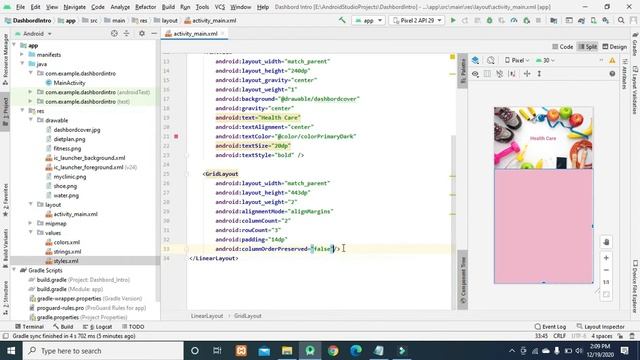Viewport: 640px width, 360px height.
Task: Switch to Split view mode
Action: coord(587,47)
